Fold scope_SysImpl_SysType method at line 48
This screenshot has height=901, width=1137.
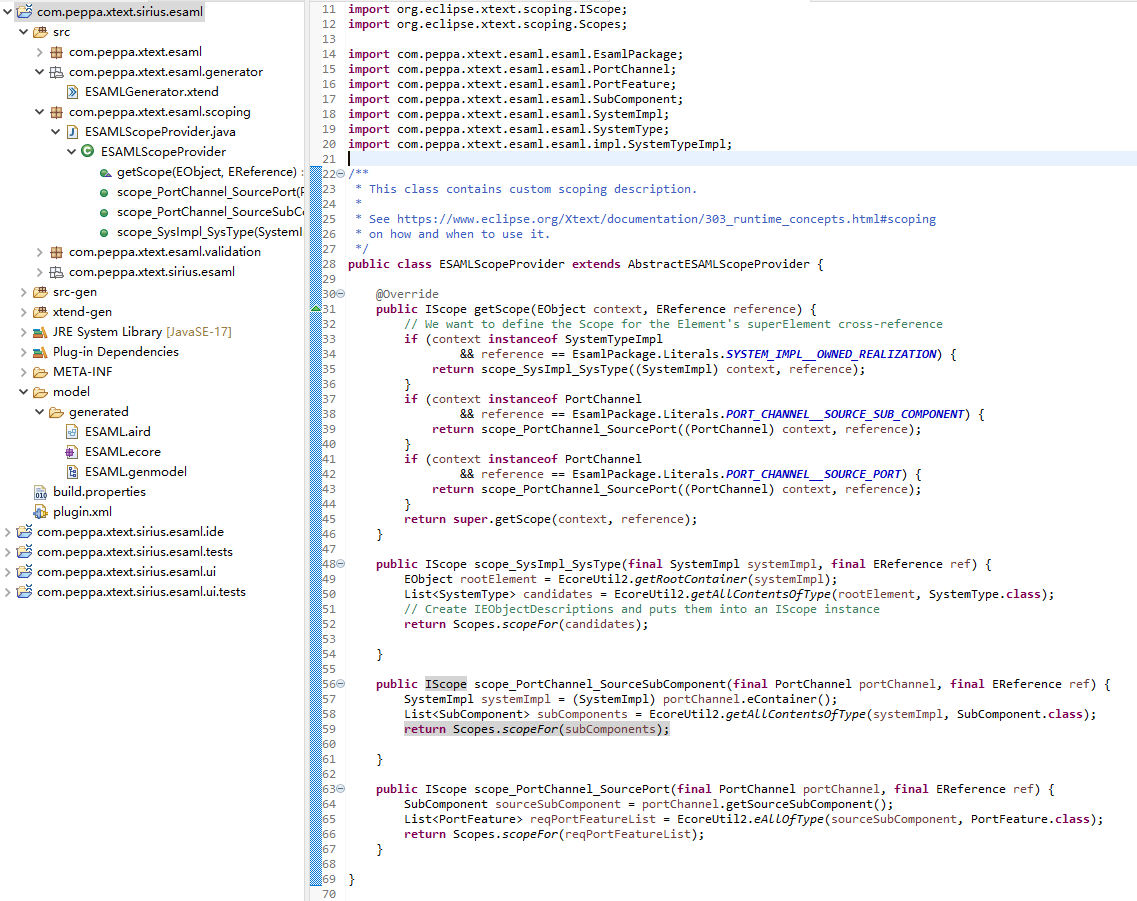coord(341,564)
